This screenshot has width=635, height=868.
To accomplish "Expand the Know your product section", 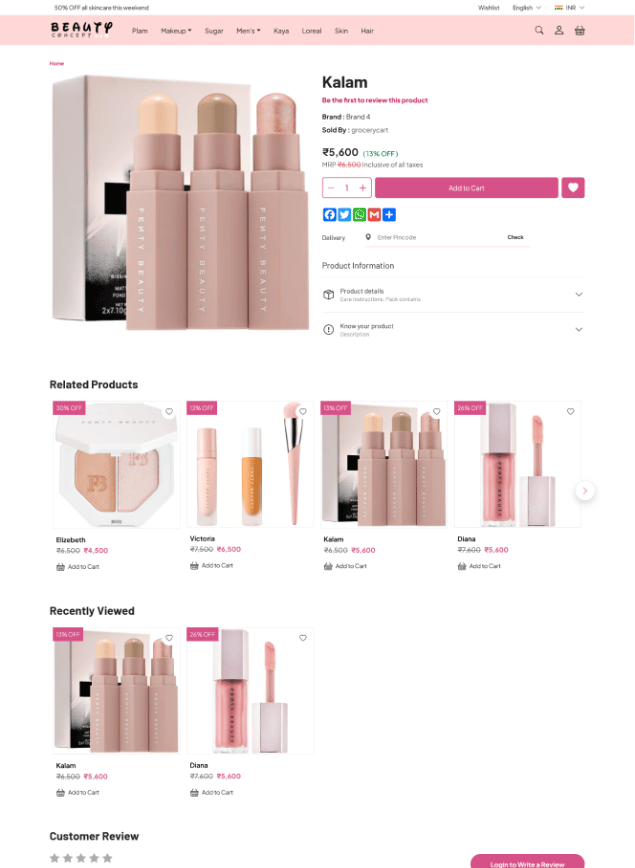I will click(x=453, y=329).
